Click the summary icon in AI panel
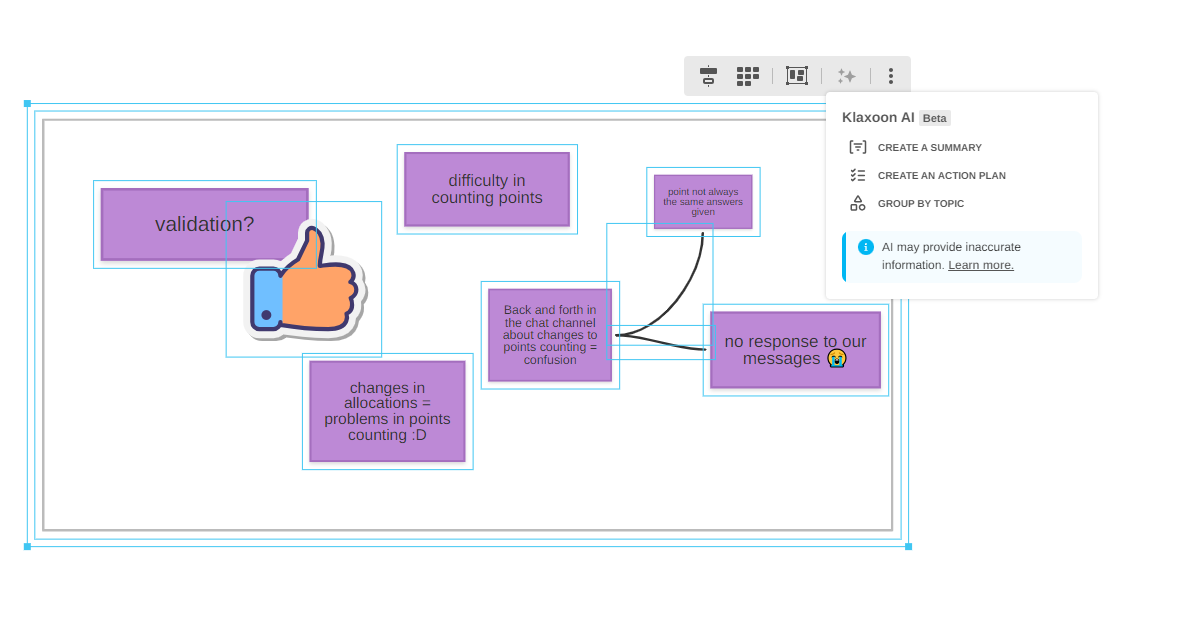Viewport: 1178px width, 625px height. coord(857,147)
